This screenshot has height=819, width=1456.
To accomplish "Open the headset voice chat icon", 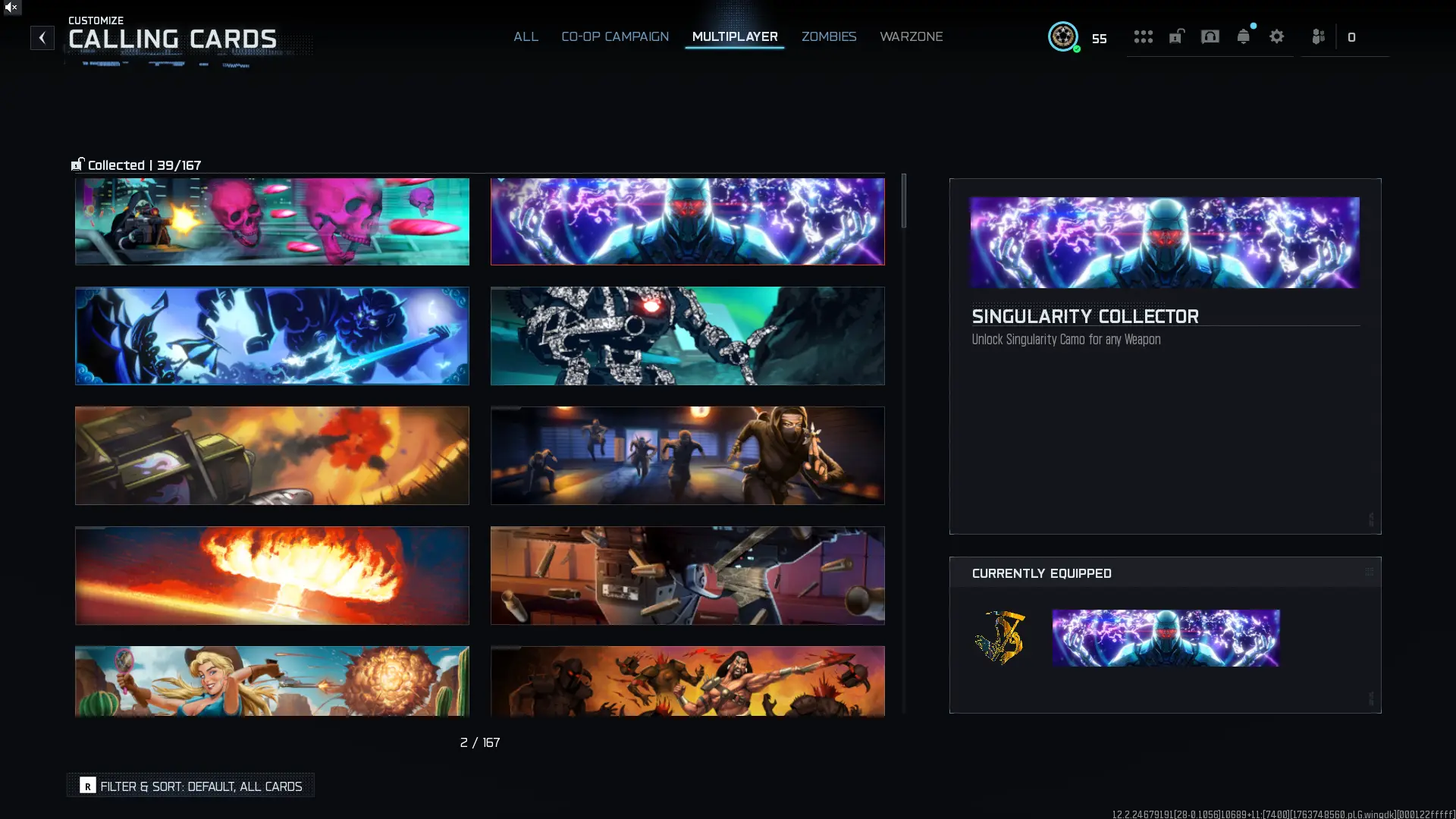I will 1210,36.
